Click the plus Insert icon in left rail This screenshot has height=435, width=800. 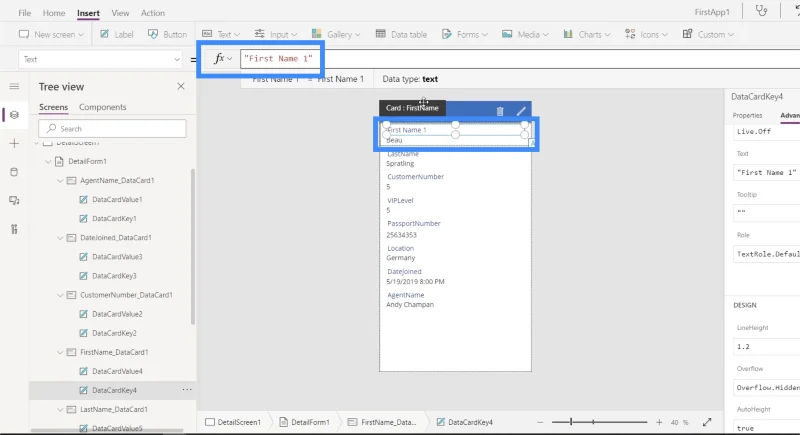pyautogui.click(x=14, y=143)
